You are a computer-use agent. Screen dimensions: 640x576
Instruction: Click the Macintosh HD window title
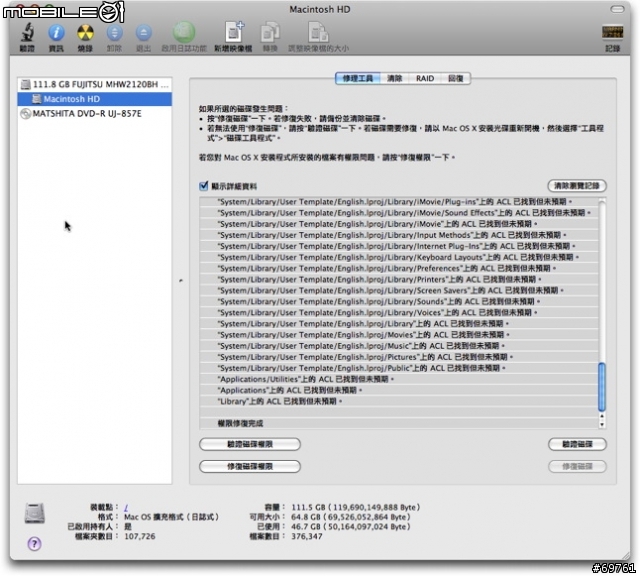[x=320, y=9]
